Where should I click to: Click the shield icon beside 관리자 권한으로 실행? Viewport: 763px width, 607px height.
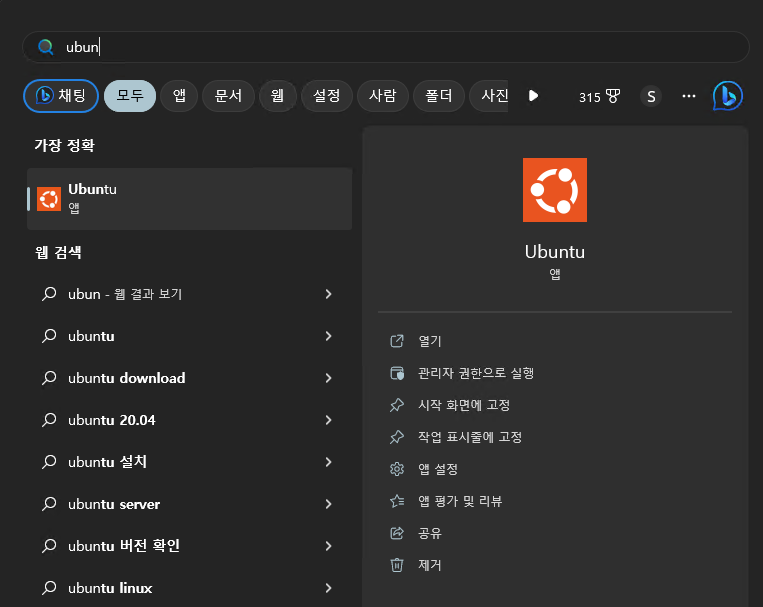click(x=397, y=373)
